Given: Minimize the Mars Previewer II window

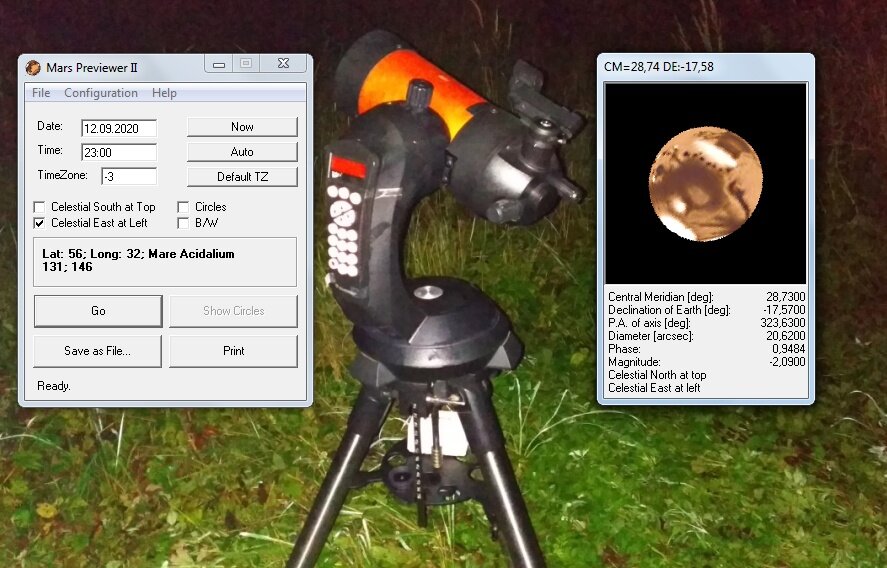Looking at the screenshot, I should pos(219,64).
